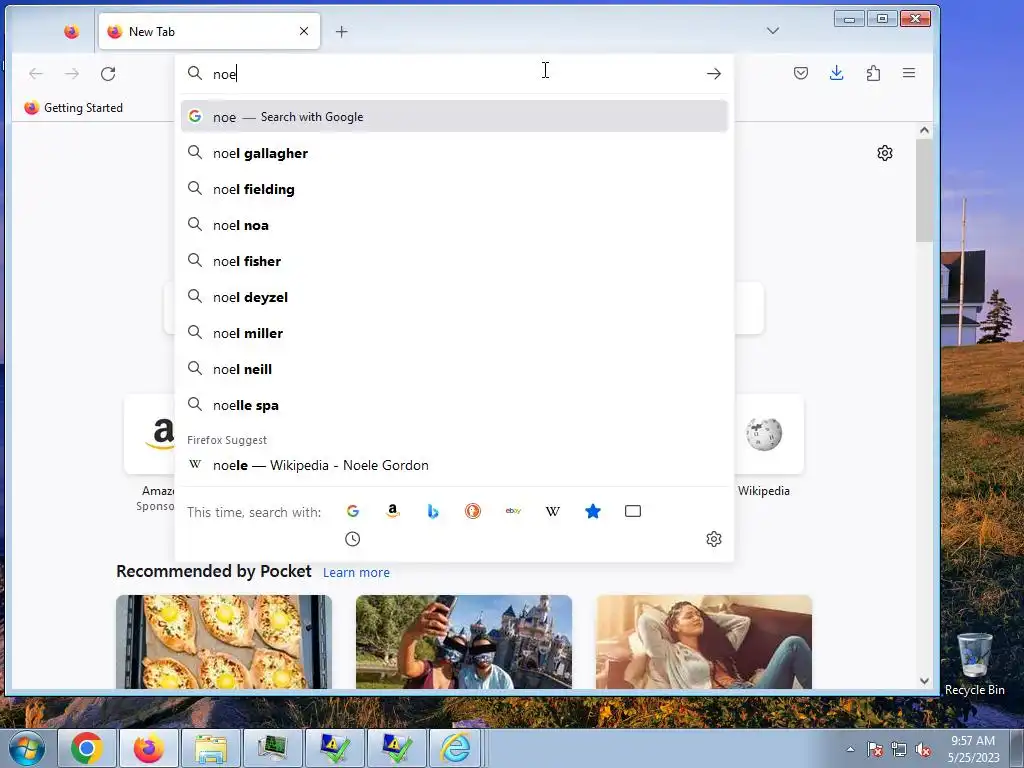1024x768 pixels.
Task: Choose the 'noel neill' suggestion
Action: pos(455,368)
